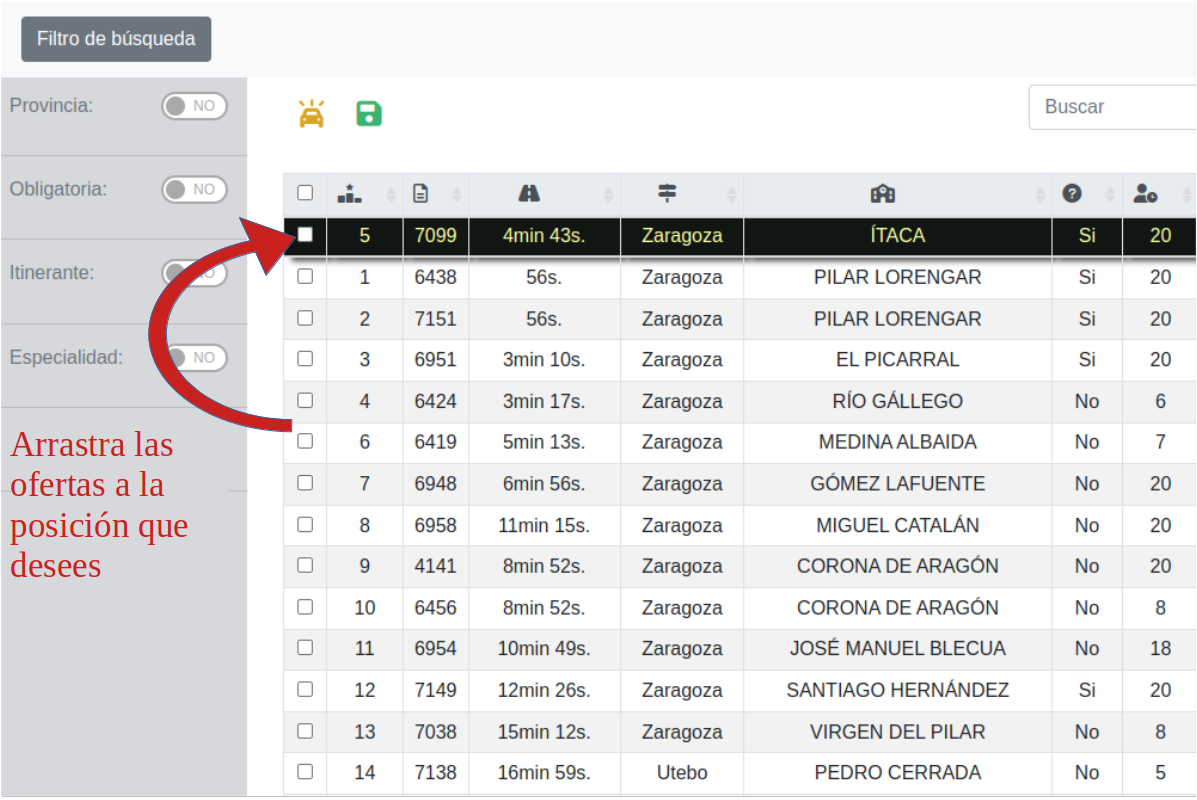Toggle the Especialidad filter switch
Screen dimensions: 1197x800
194,357
